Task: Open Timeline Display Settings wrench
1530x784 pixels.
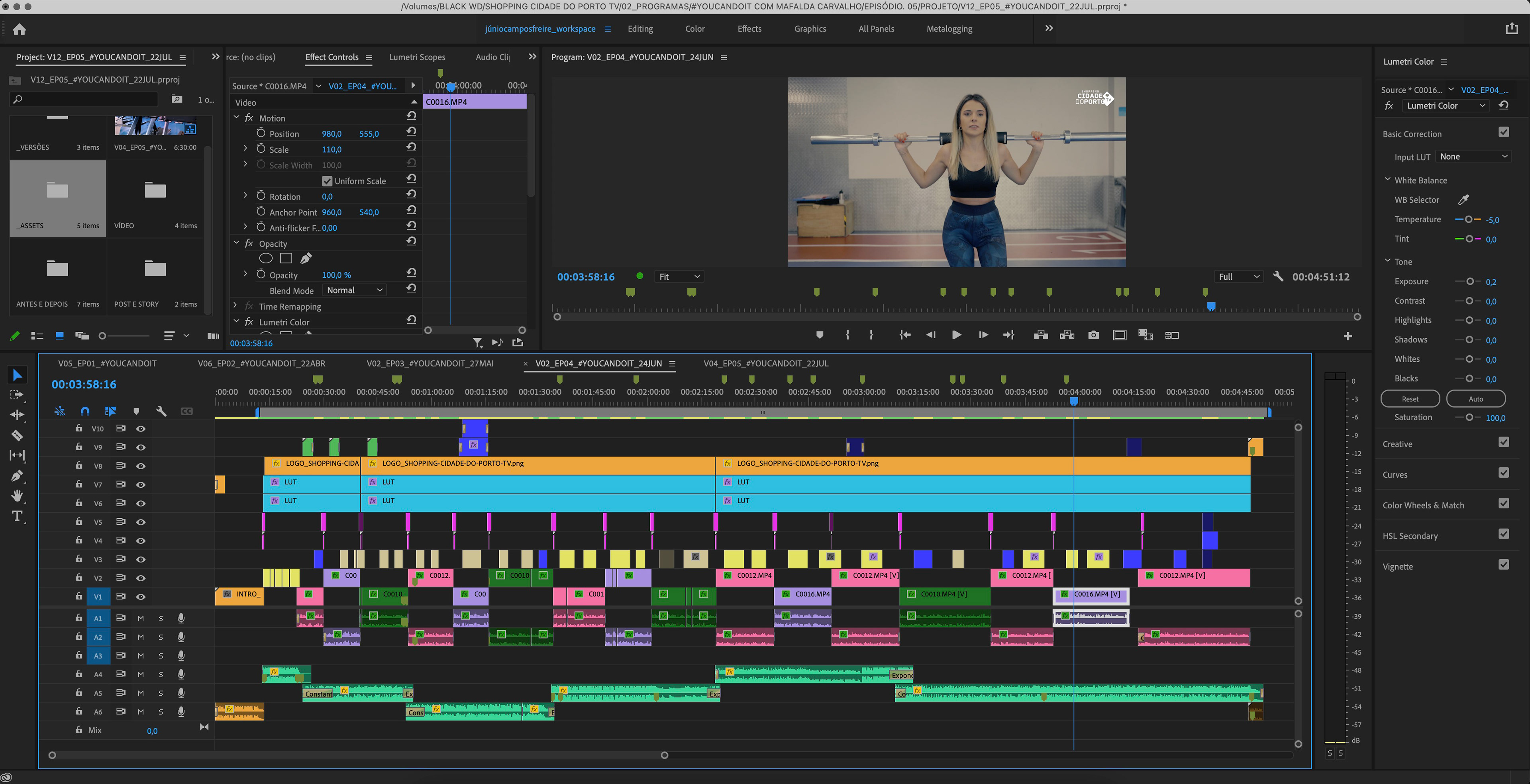Action: (x=161, y=411)
